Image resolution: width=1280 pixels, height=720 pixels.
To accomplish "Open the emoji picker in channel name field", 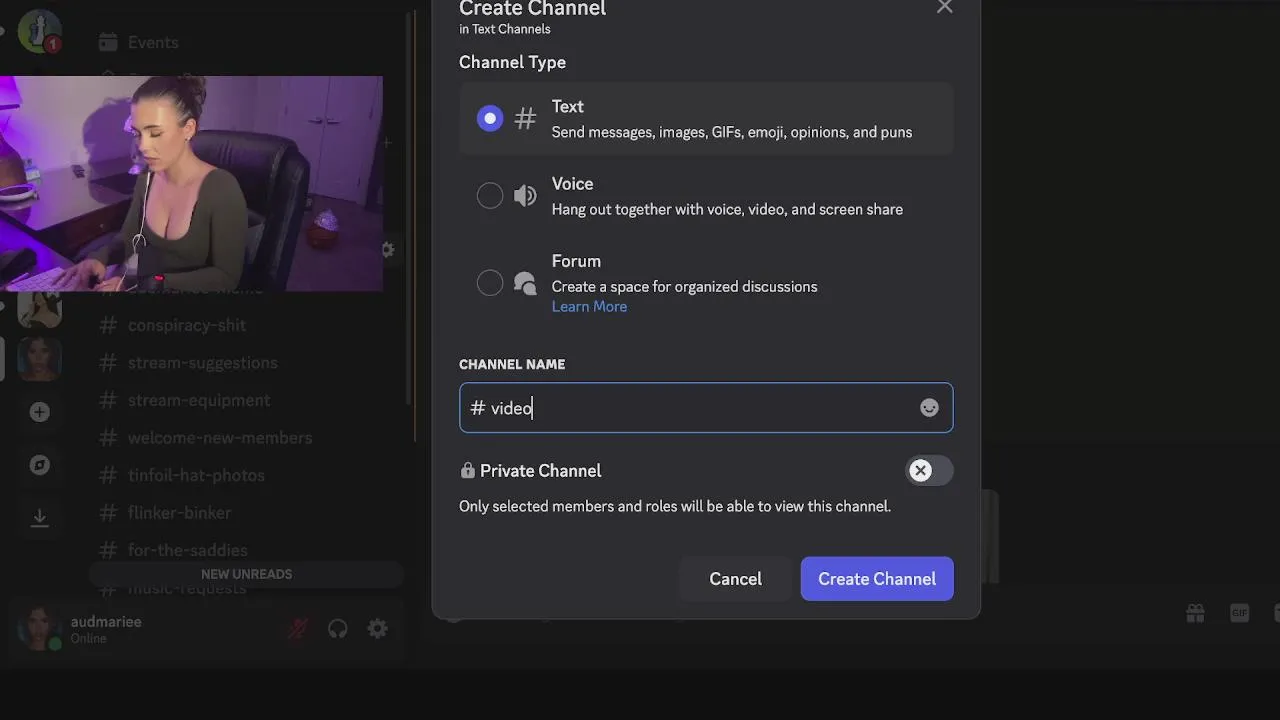I will pyautogui.click(x=929, y=408).
